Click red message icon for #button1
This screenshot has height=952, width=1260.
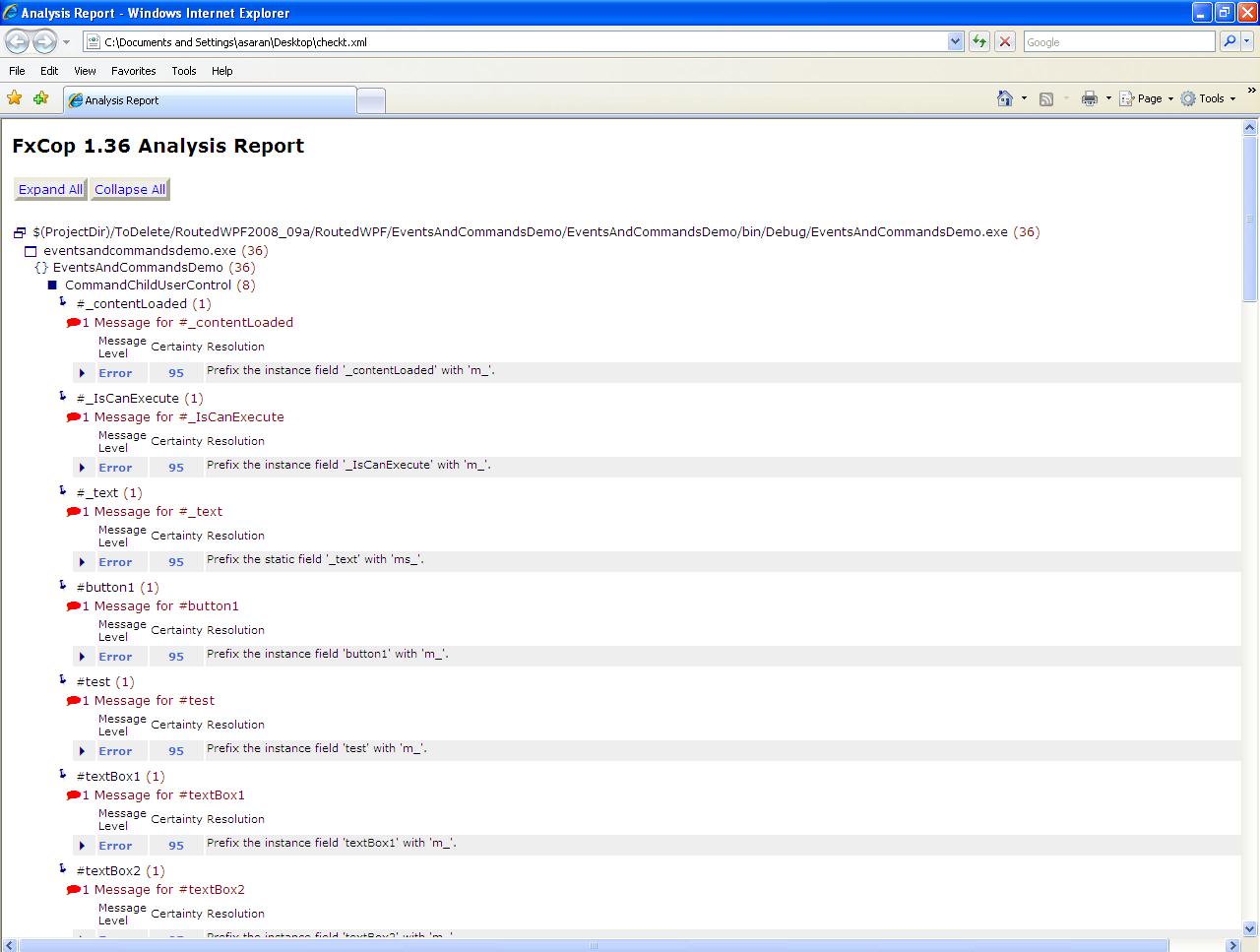pos(73,606)
